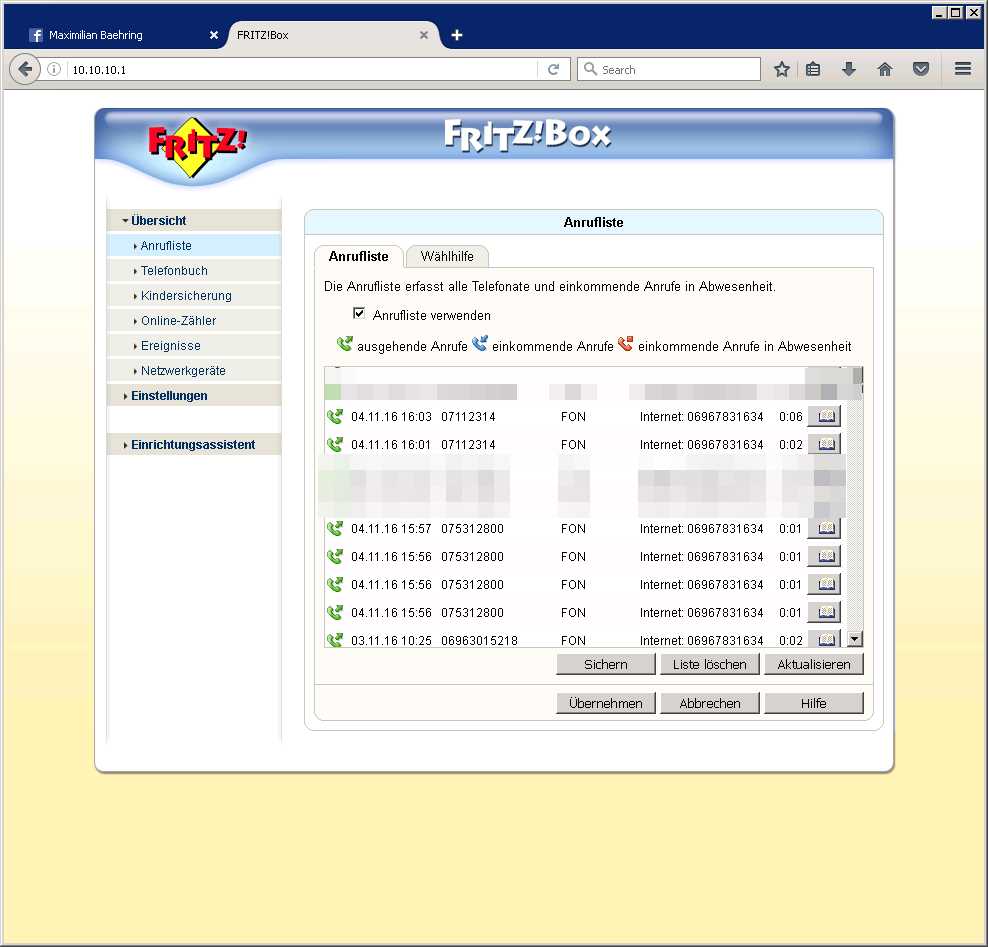This screenshot has height=947, width=988.
Task: Focus the browser Search field
Action: click(x=669, y=69)
